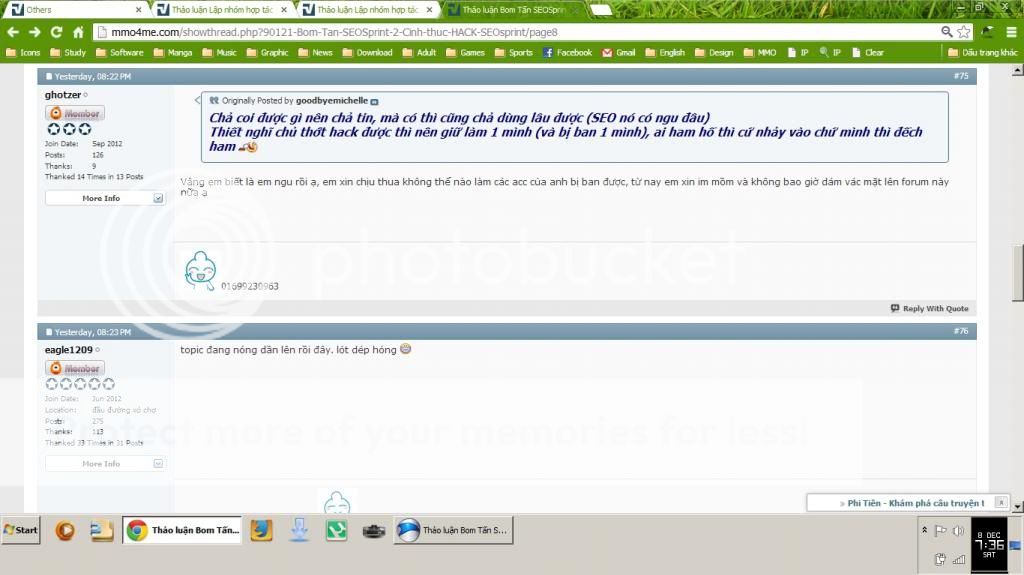Close the Phi Tiên popup notification
Viewport: 1024px width, 575px height.
coord(1001,503)
